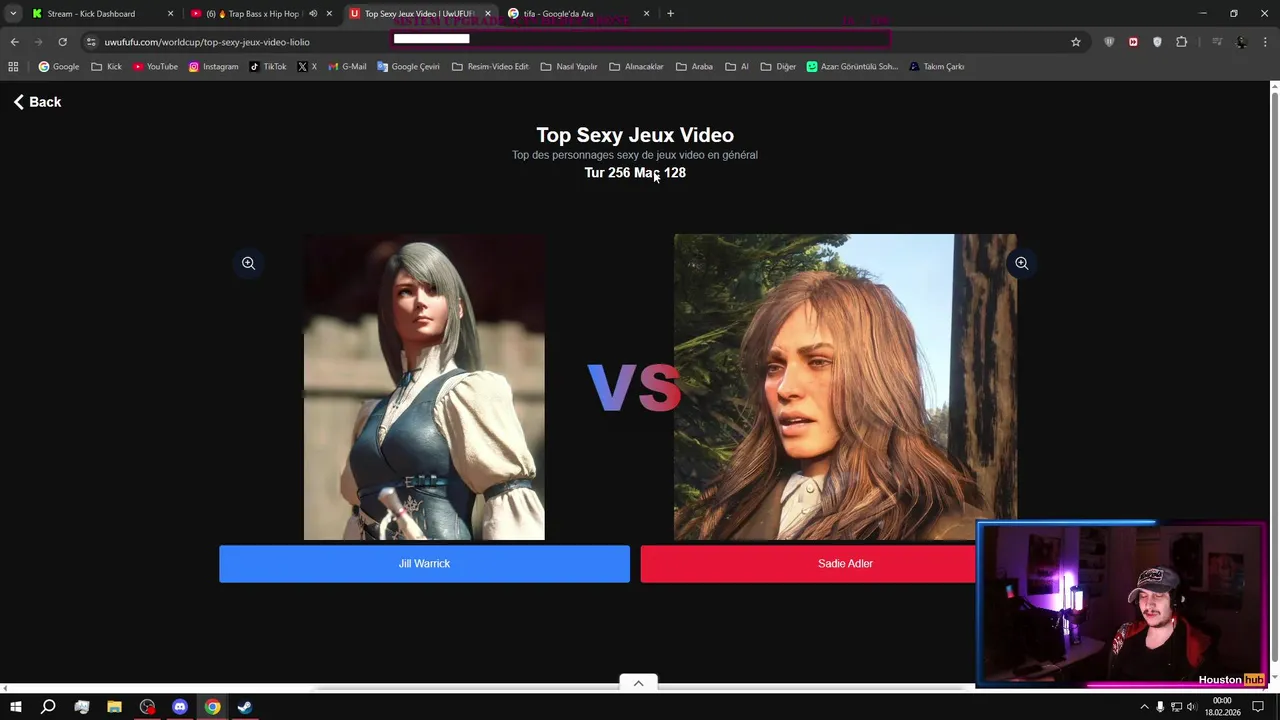Open a new browser tab

670,14
